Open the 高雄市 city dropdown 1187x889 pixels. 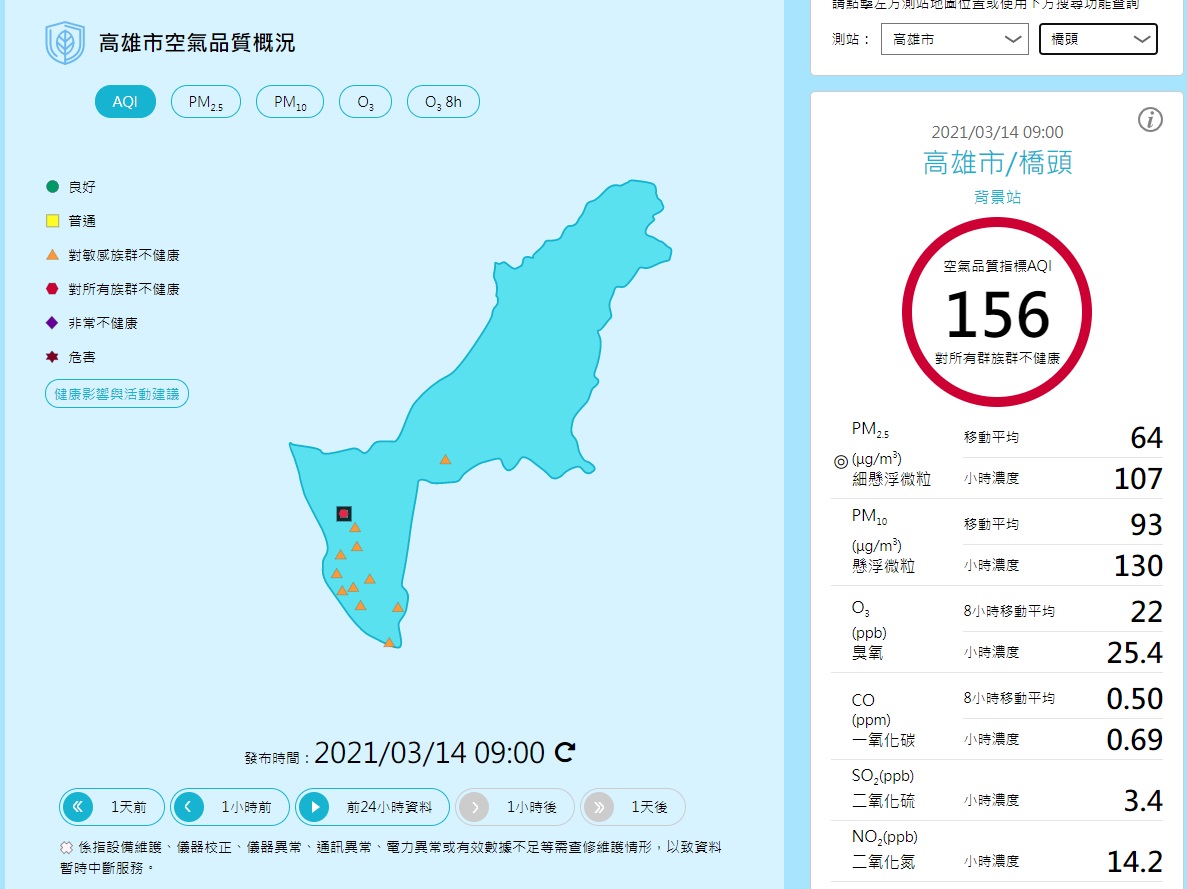(x=955, y=39)
